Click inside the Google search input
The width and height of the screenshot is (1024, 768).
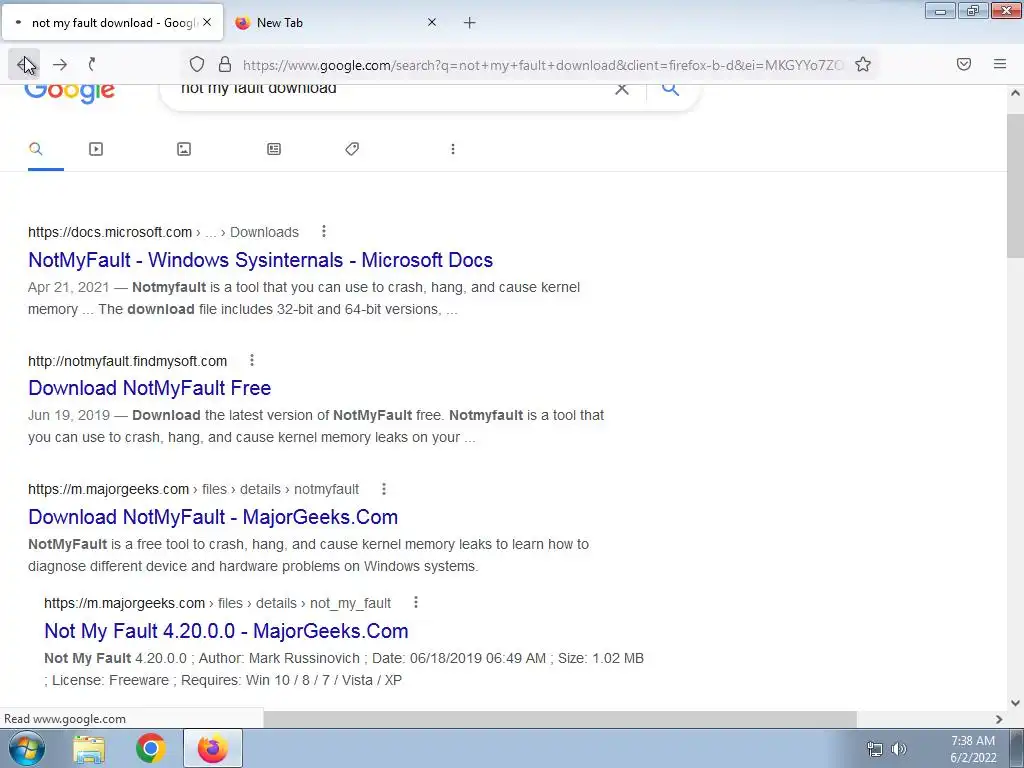point(392,89)
